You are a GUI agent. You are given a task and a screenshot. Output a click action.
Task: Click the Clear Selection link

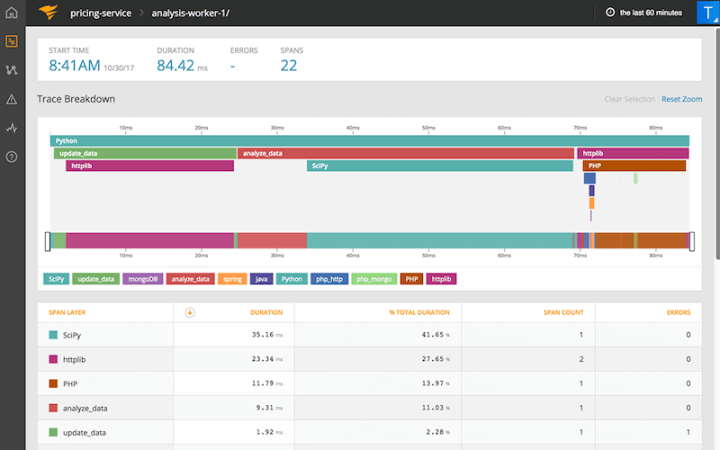point(630,99)
